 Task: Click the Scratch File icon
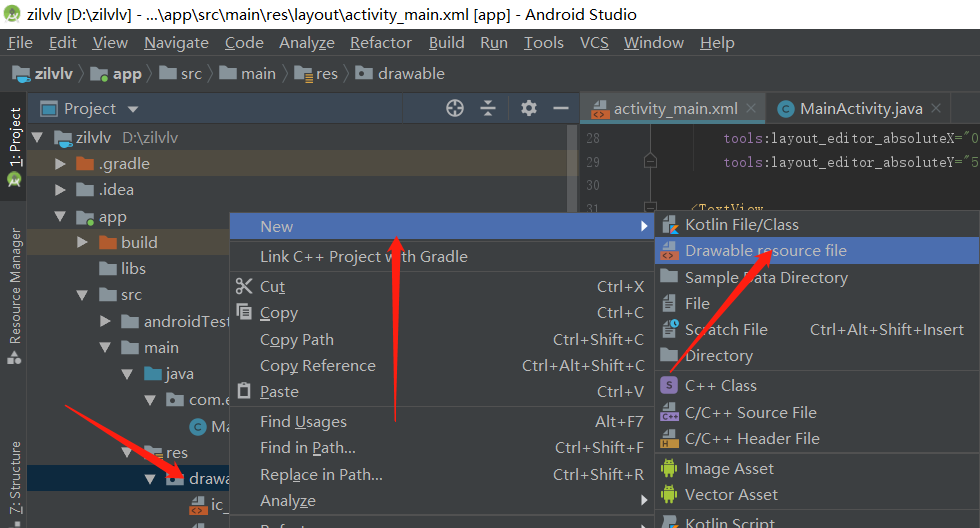[x=669, y=329]
